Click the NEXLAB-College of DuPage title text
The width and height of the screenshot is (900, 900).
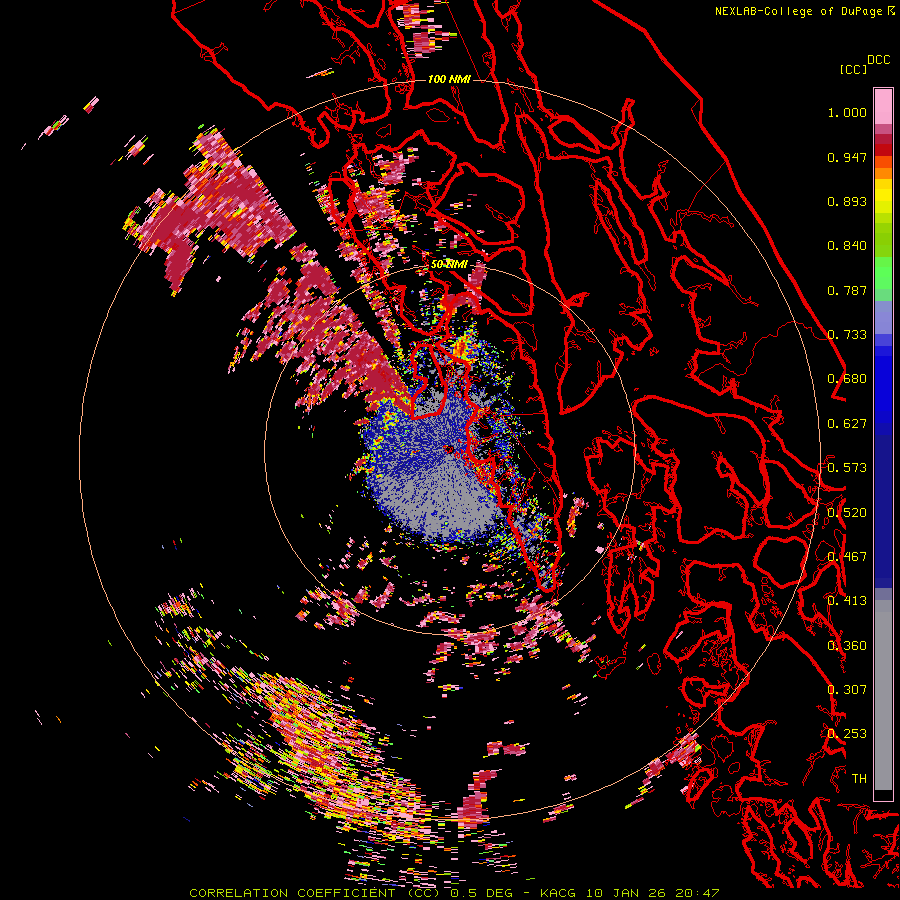pyautogui.click(x=805, y=11)
